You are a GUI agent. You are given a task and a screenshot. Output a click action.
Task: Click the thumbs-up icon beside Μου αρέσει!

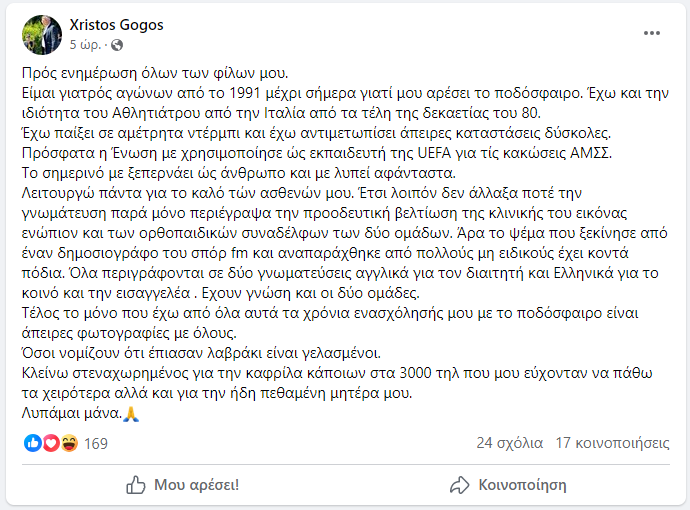click(136, 485)
